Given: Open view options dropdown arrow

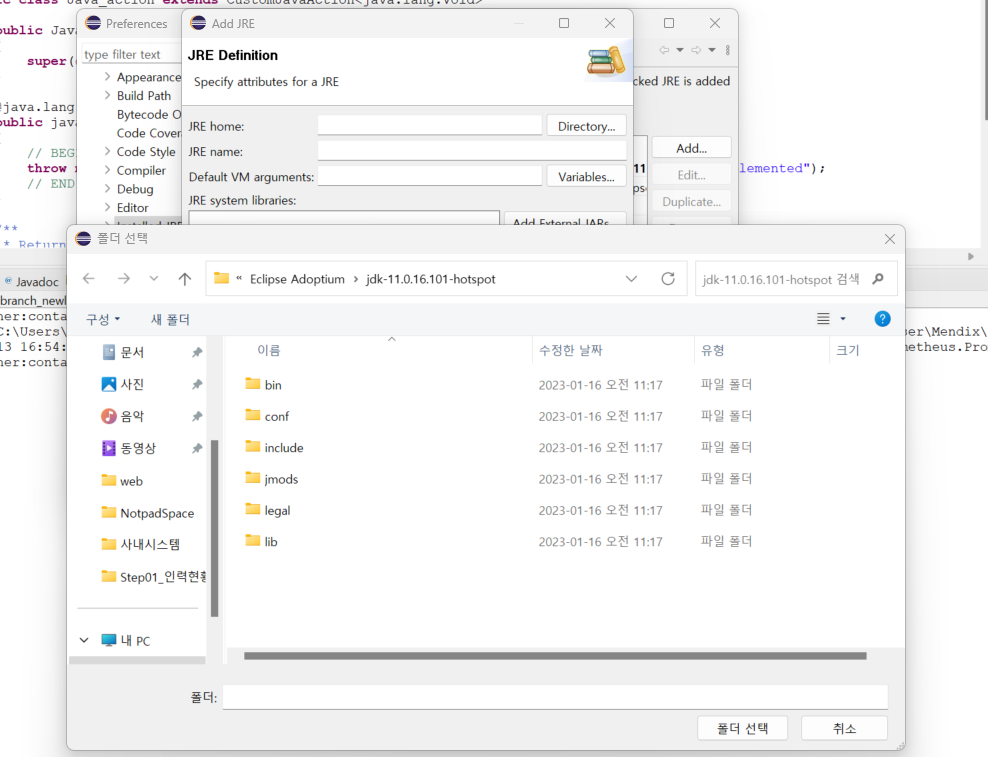Looking at the screenshot, I should click(x=843, y=319).
